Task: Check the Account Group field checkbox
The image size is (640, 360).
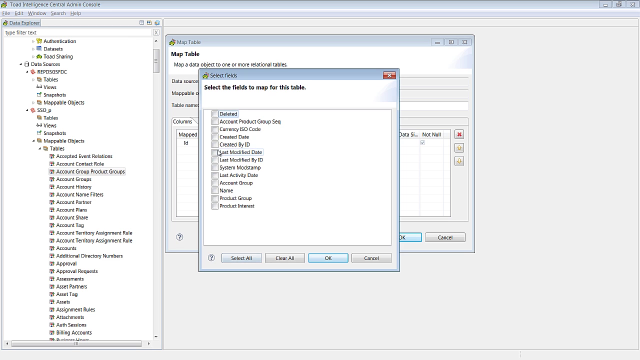Action: (215, 183)
